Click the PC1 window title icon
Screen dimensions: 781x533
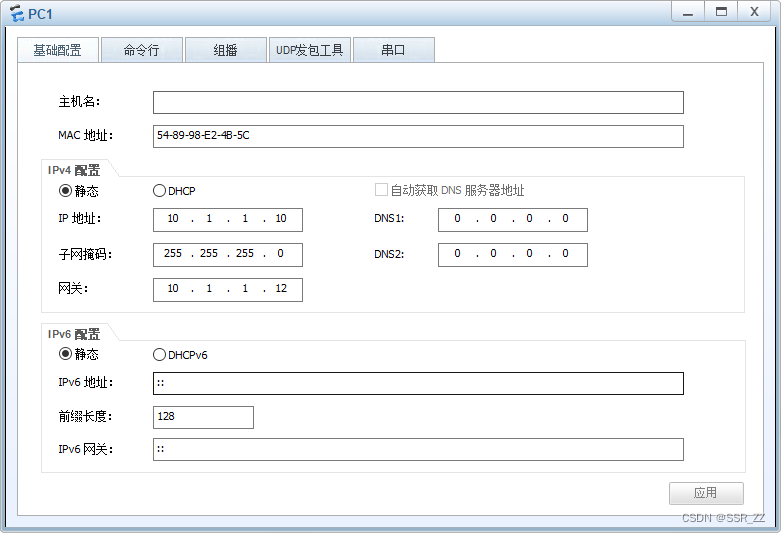pos(17,13)
